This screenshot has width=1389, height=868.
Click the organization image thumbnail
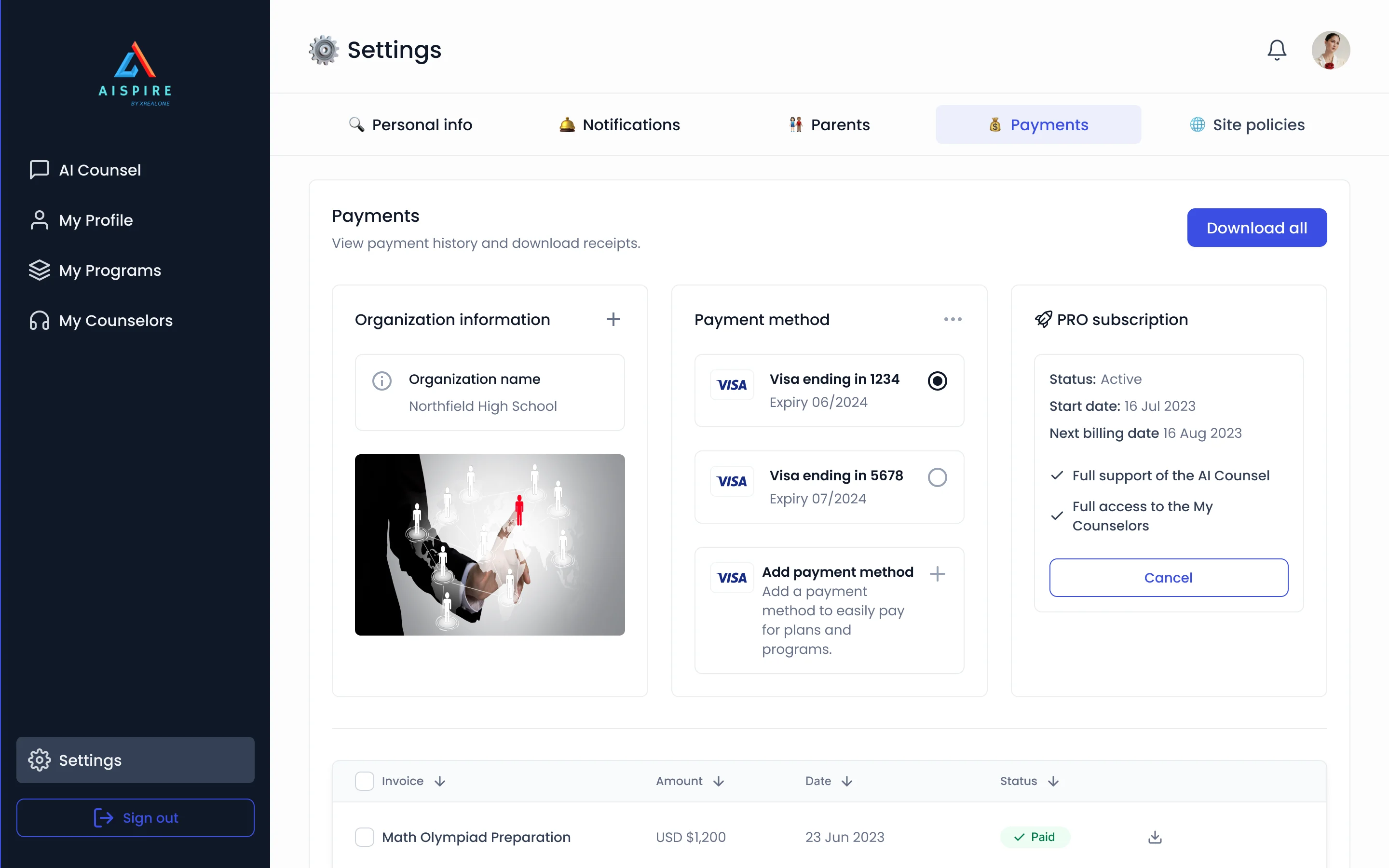click(x=490, y=545)
